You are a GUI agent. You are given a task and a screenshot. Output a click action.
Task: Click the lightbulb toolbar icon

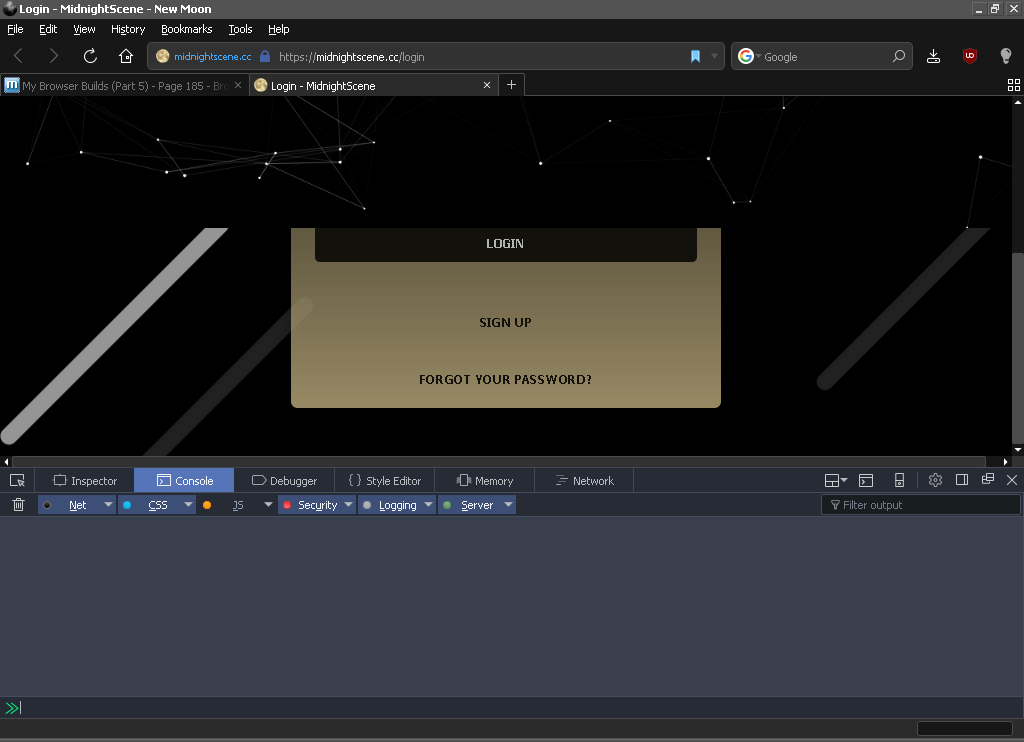[1006, 56]
